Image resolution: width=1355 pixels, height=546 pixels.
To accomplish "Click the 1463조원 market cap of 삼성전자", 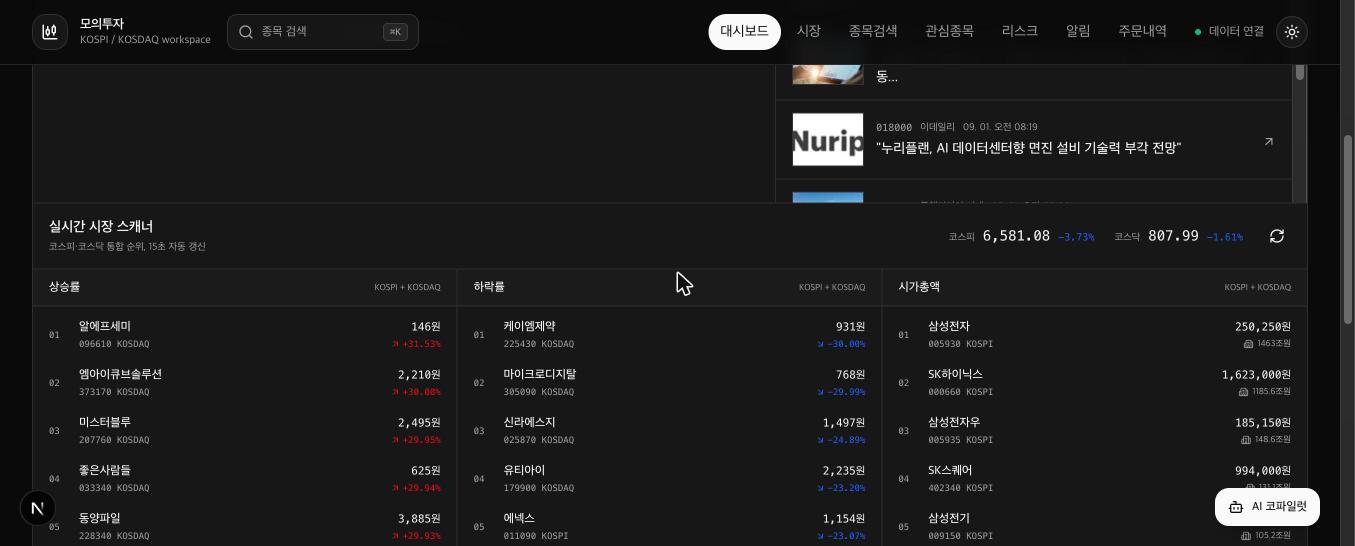I will (x=1267, y=344).
